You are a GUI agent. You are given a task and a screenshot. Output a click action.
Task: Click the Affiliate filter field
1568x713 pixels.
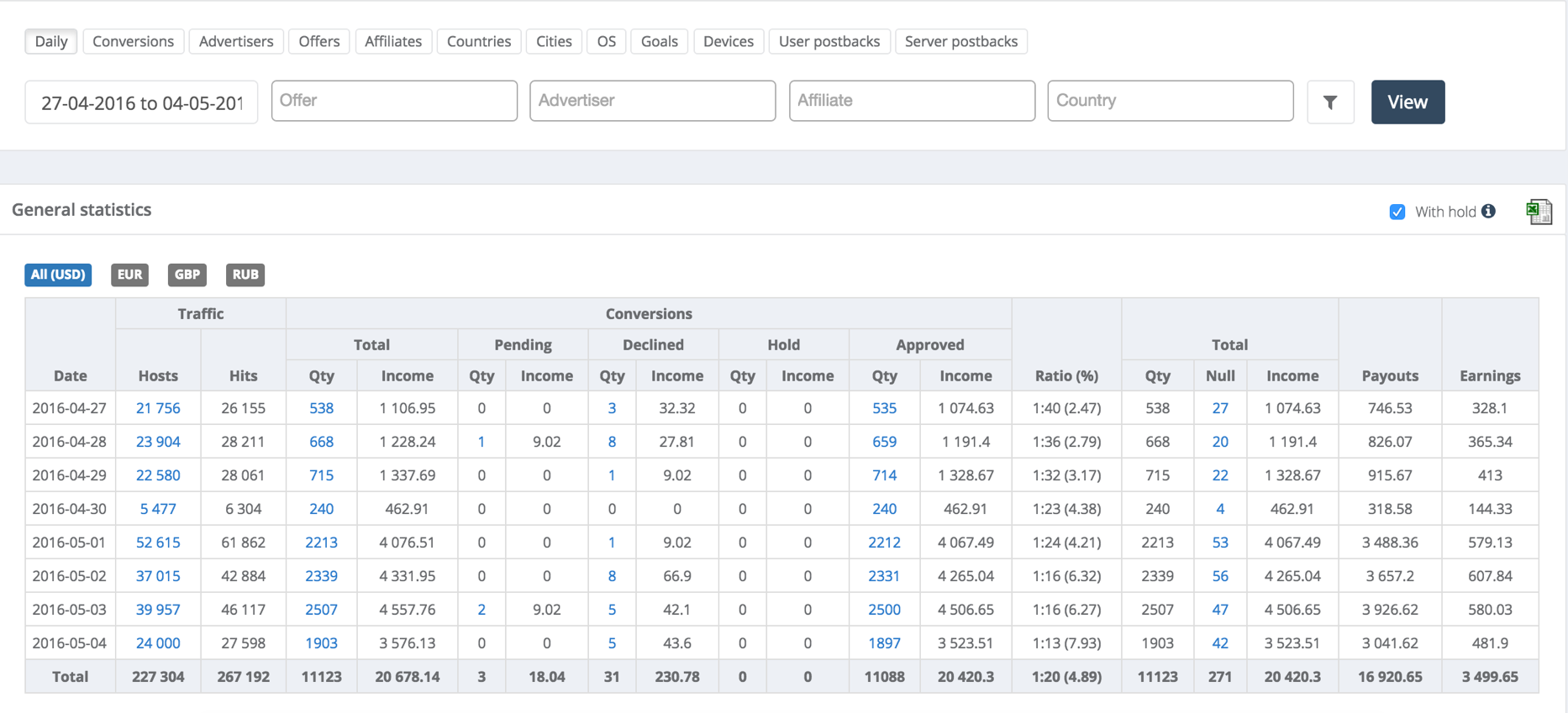click(912, 101)
